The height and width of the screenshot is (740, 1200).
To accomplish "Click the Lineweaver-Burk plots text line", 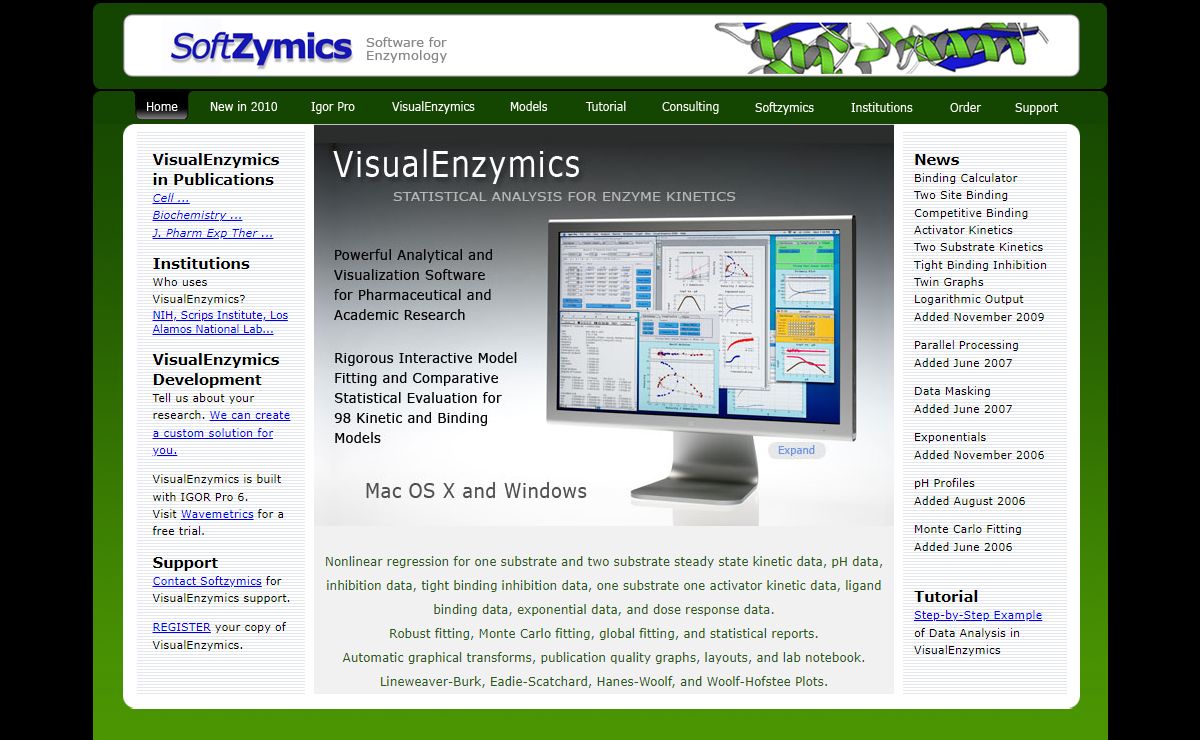I will 604,682.
